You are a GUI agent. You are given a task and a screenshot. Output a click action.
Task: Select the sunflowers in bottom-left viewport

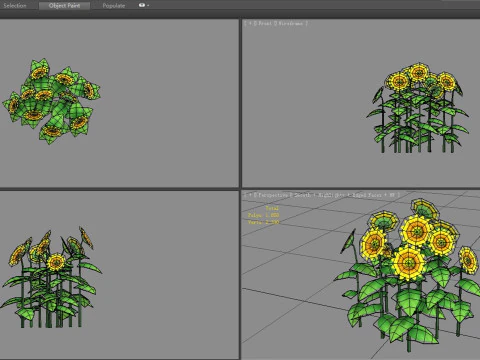click(x=51, y=277)
